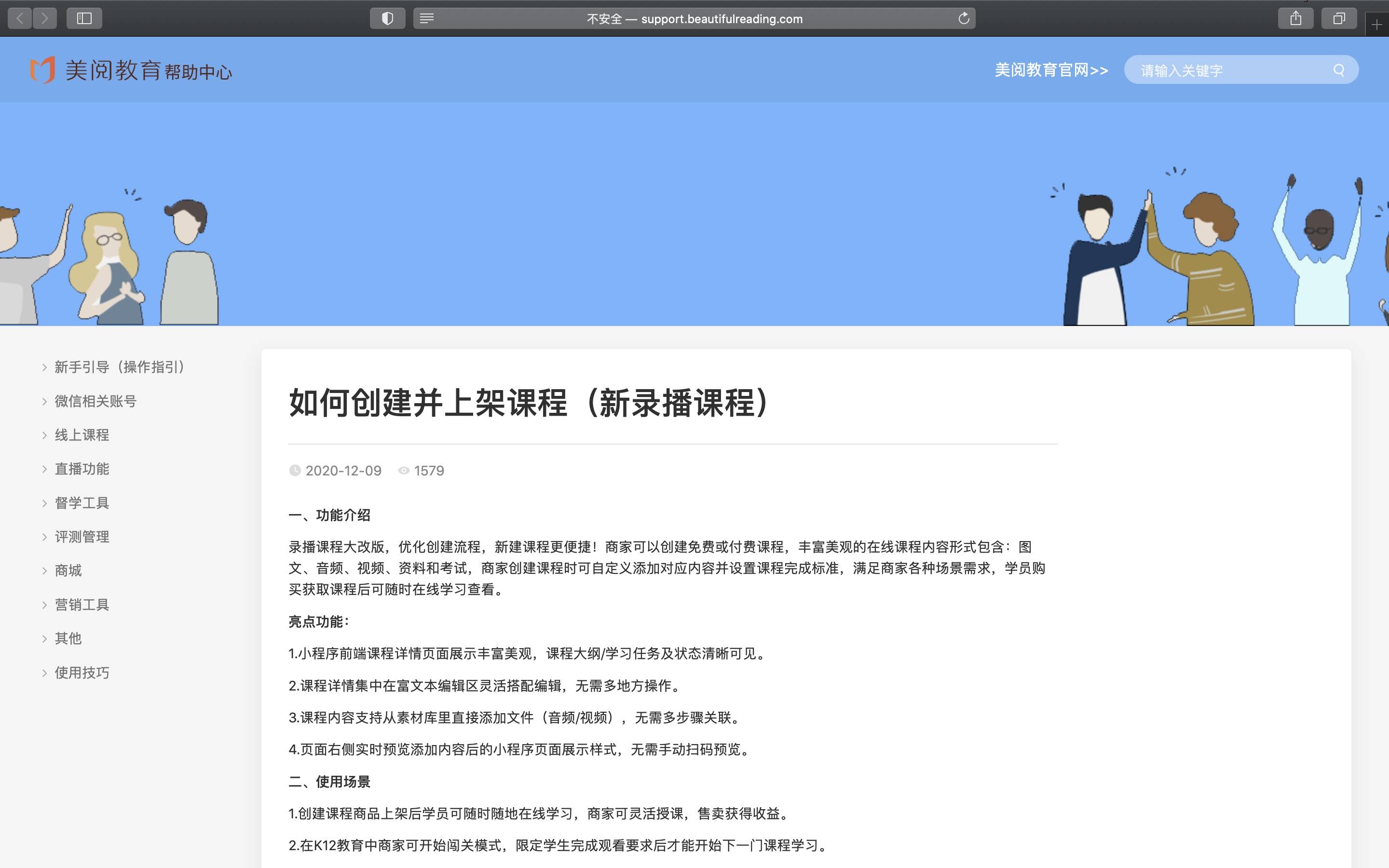Expand the 新手引导（操作指引）section

click(120, 367)
